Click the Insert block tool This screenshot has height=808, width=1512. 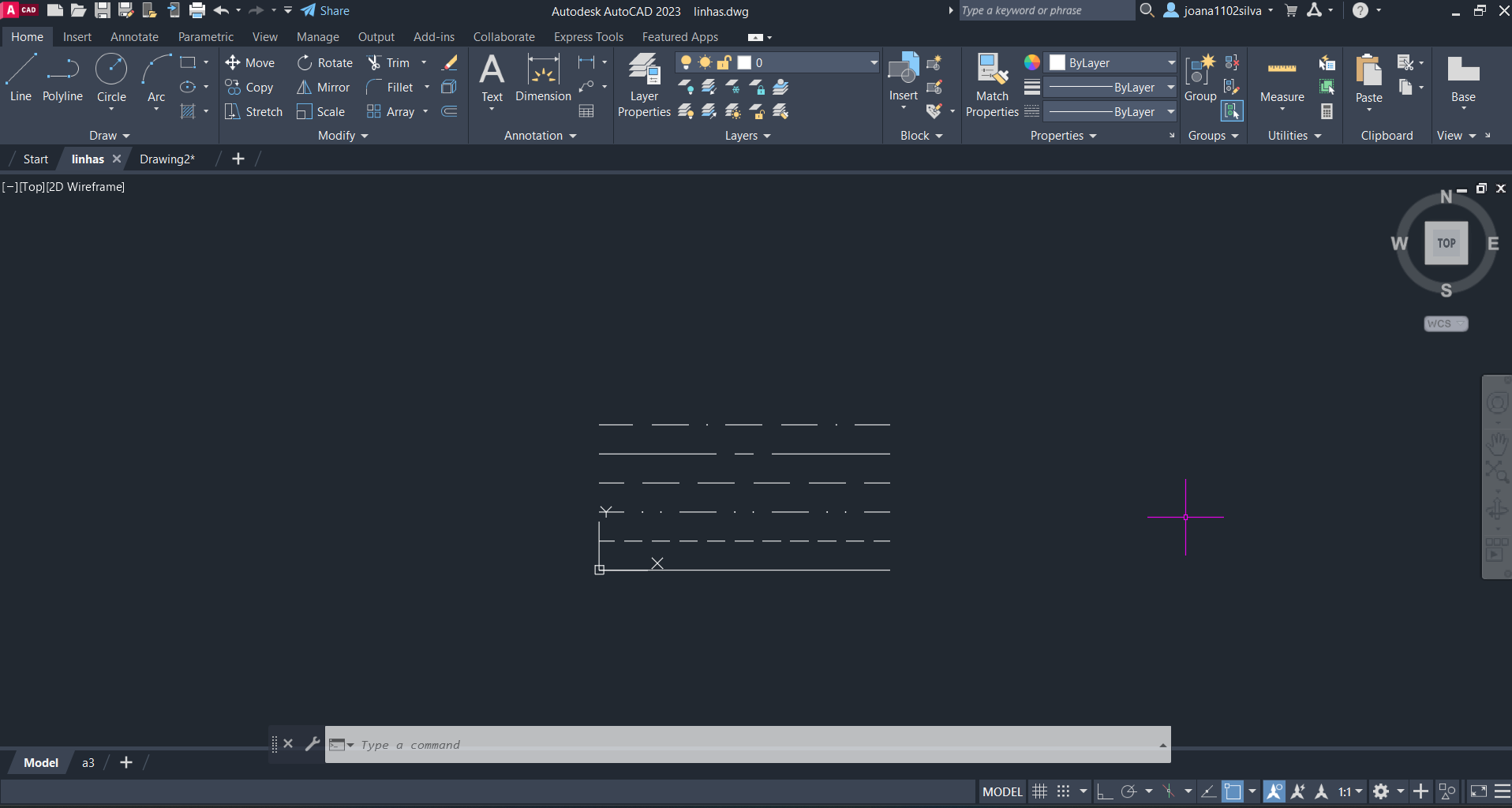pyautogui.click(x=904, y=77)
